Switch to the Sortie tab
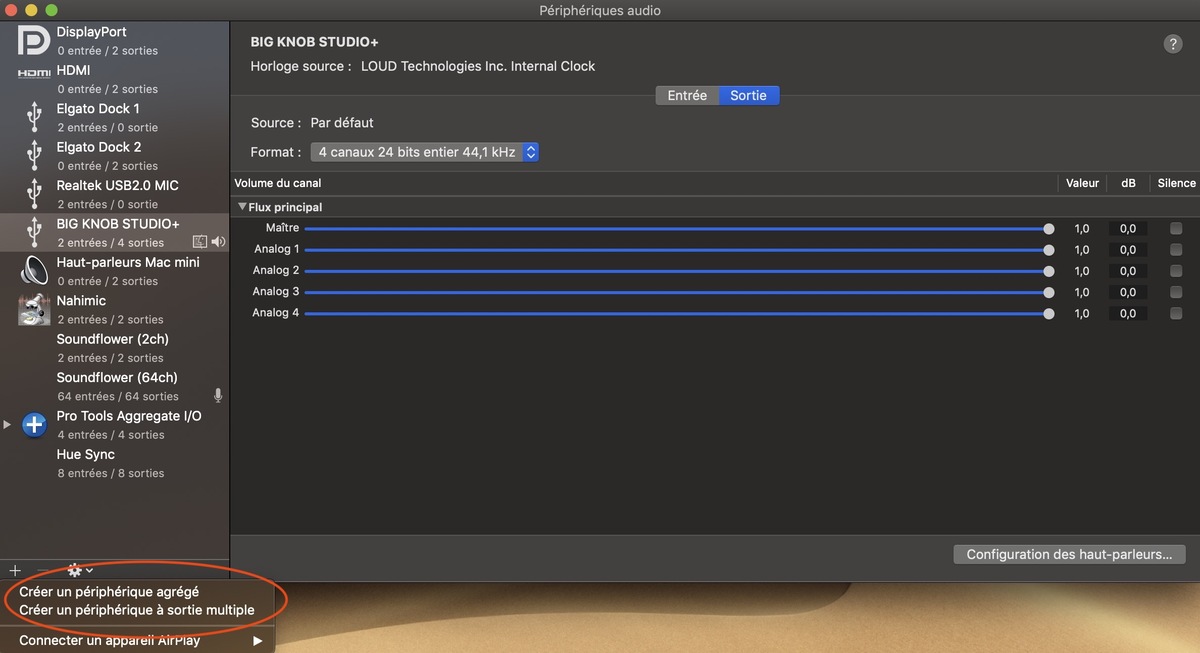Screen dimensions: 1200x653 pos(749,95)
